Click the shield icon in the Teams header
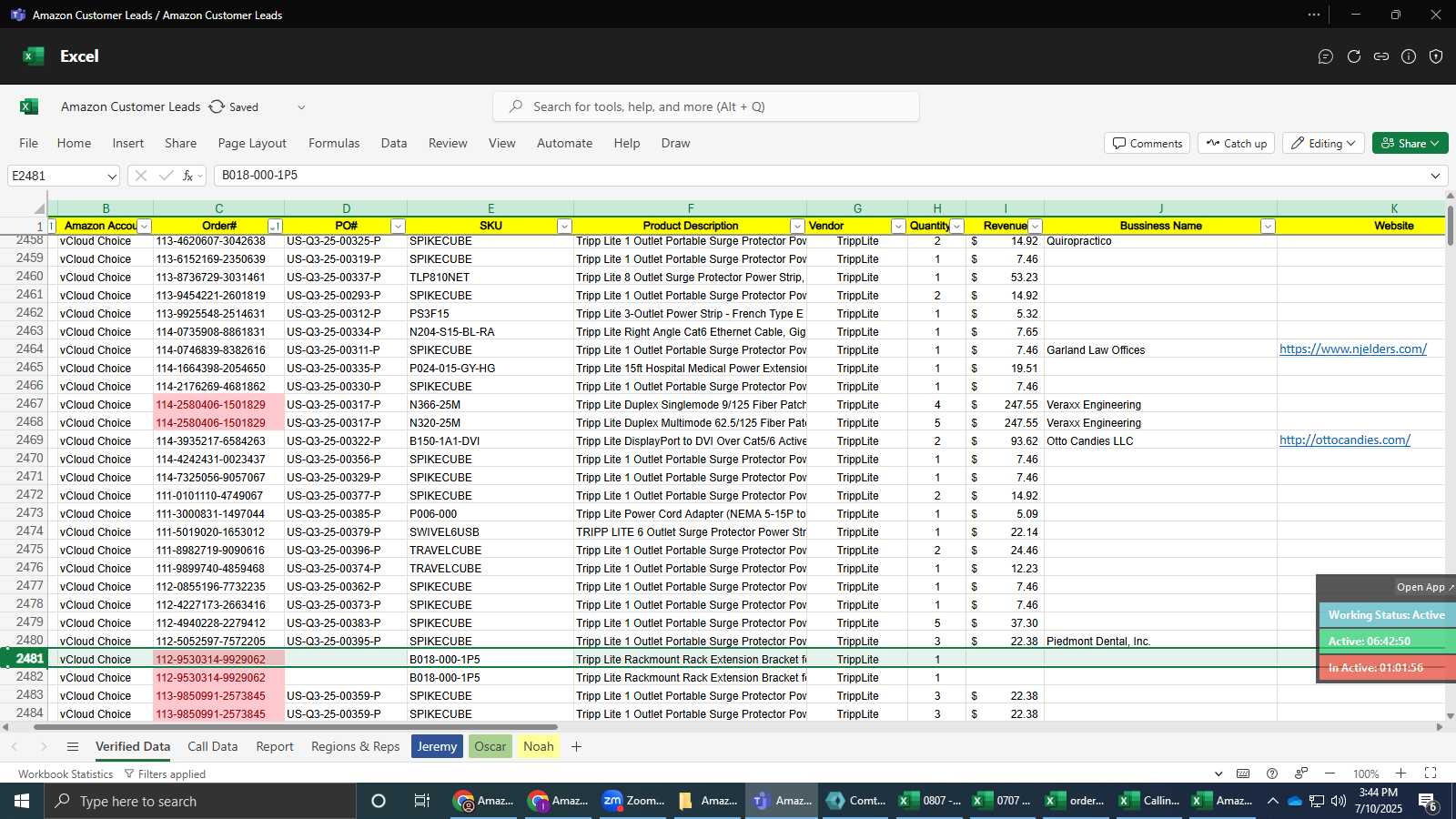This screenshot has width=1456, height=819. point(1436,56)
